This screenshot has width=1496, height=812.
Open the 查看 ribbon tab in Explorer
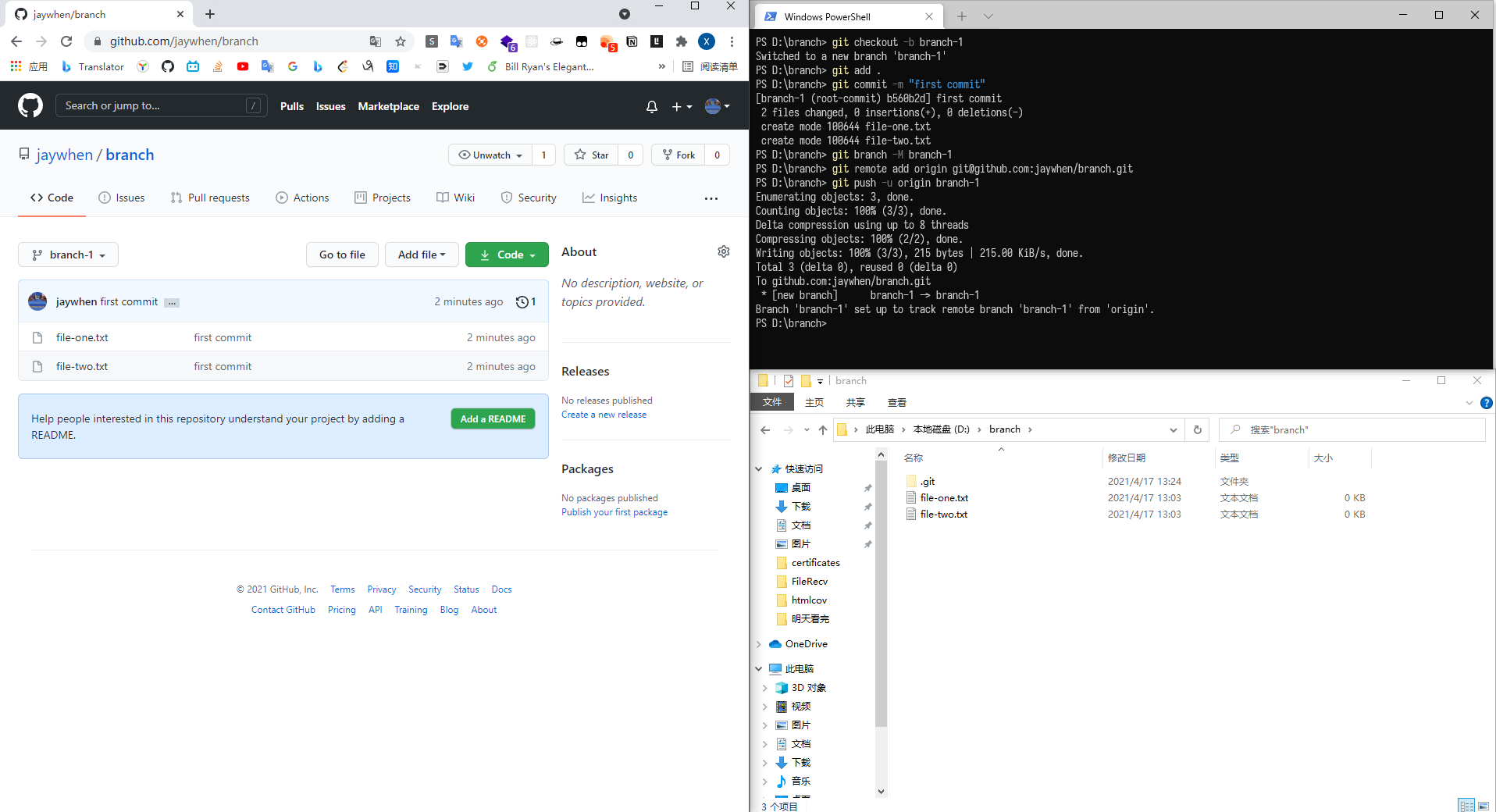coord(897,402)
